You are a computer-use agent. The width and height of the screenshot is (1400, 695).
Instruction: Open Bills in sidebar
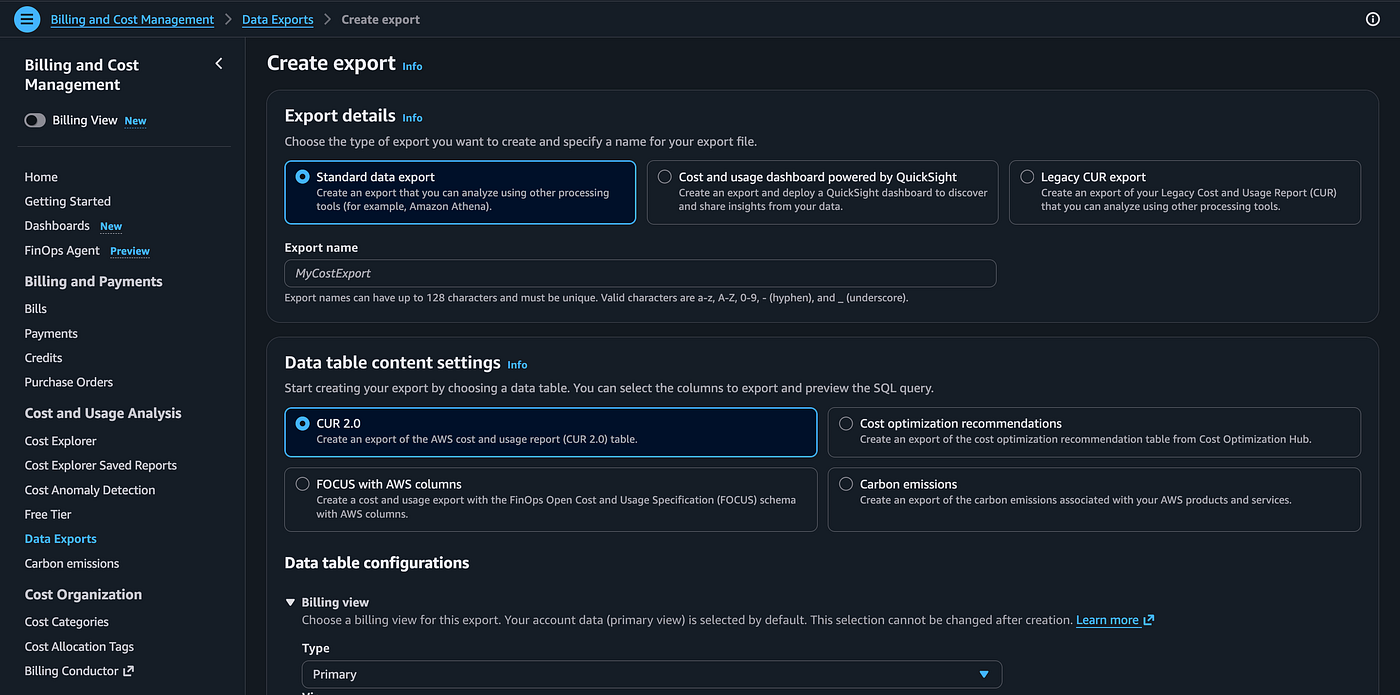[36, 309]
